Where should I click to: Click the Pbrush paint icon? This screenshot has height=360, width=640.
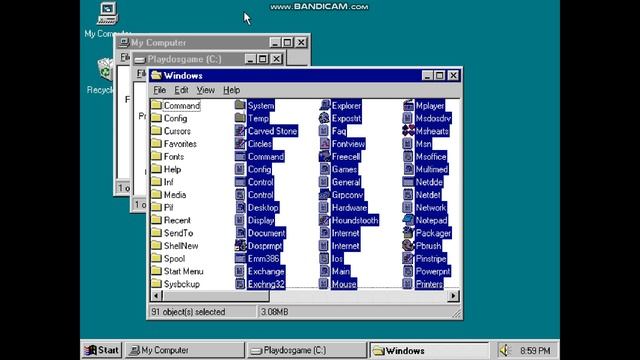click(x=408, y=246)
